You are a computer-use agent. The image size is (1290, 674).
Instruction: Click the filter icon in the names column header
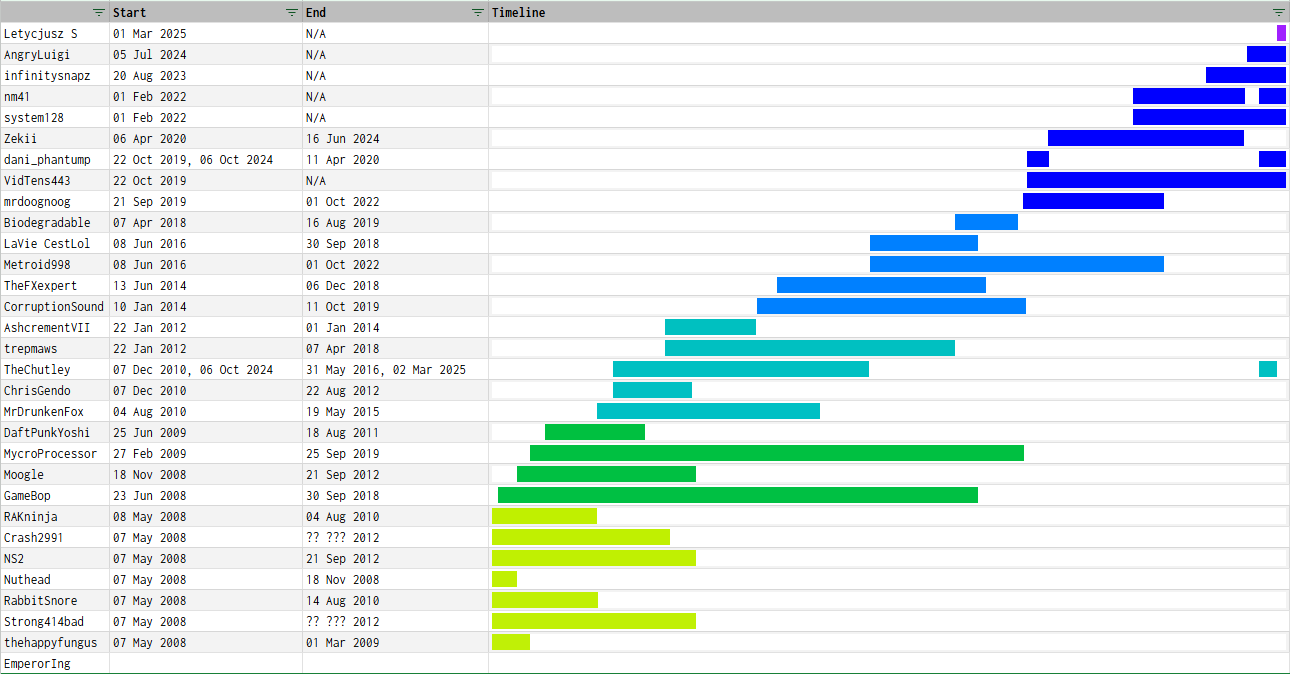(x=98, y=12)
